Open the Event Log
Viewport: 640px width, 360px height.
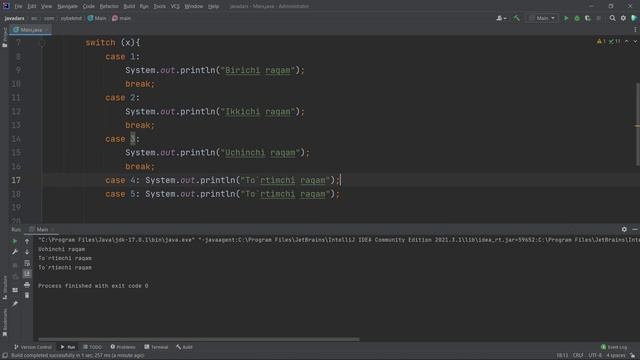pos(613,347)
